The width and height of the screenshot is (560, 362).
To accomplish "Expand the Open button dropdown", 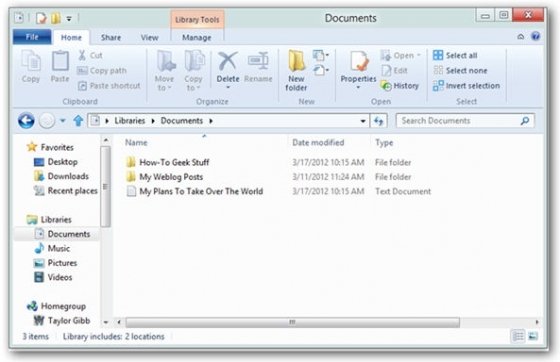I will coord(419,55).
